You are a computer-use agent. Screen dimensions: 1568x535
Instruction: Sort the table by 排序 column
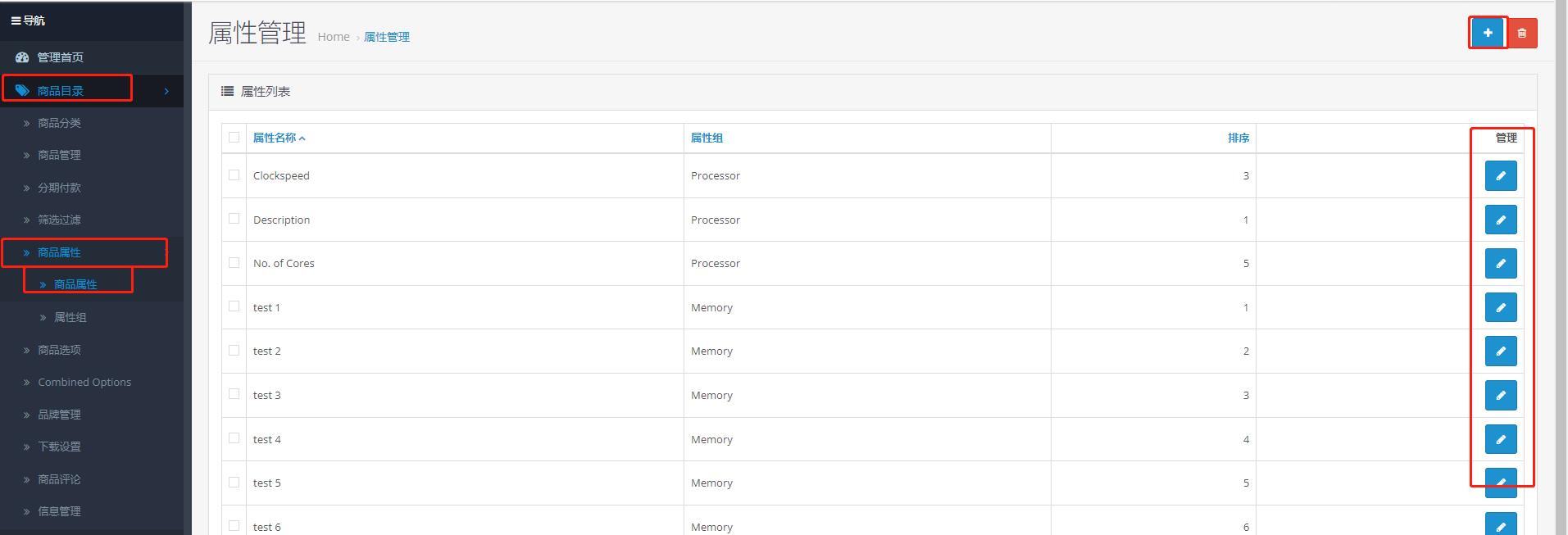point(1238,138)
